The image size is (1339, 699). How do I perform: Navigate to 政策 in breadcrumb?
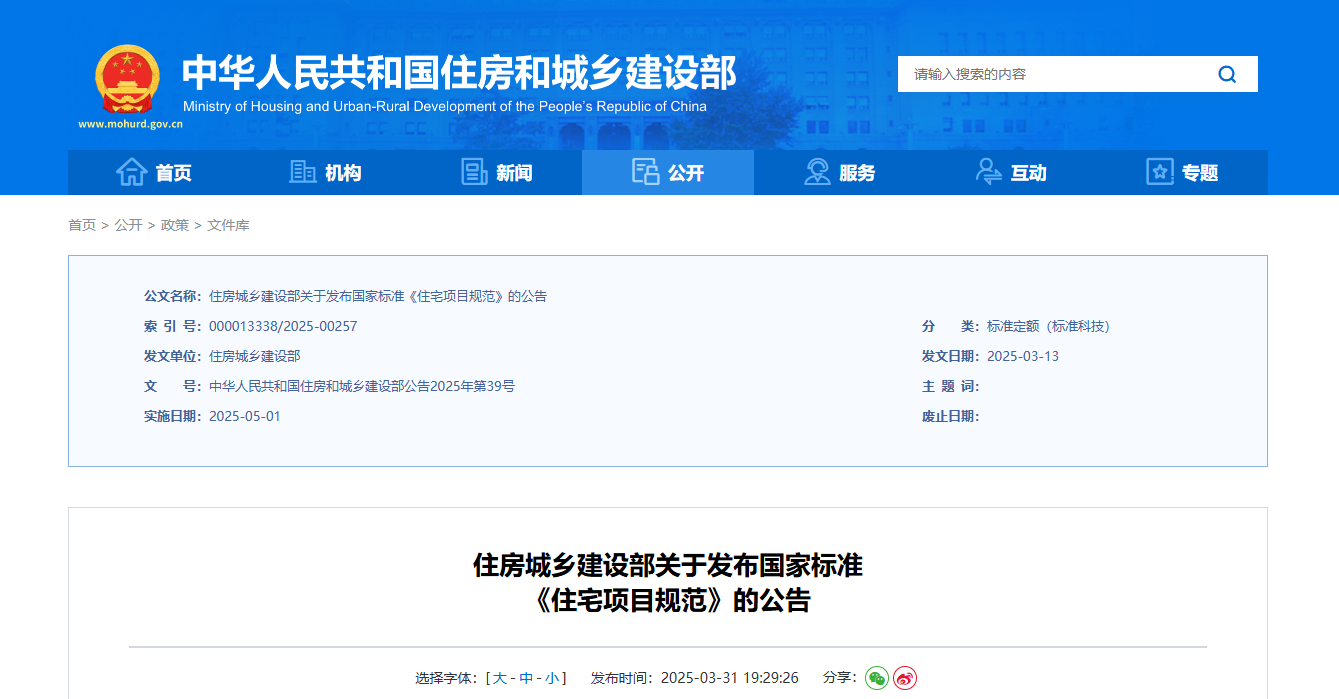click(175, 225)
